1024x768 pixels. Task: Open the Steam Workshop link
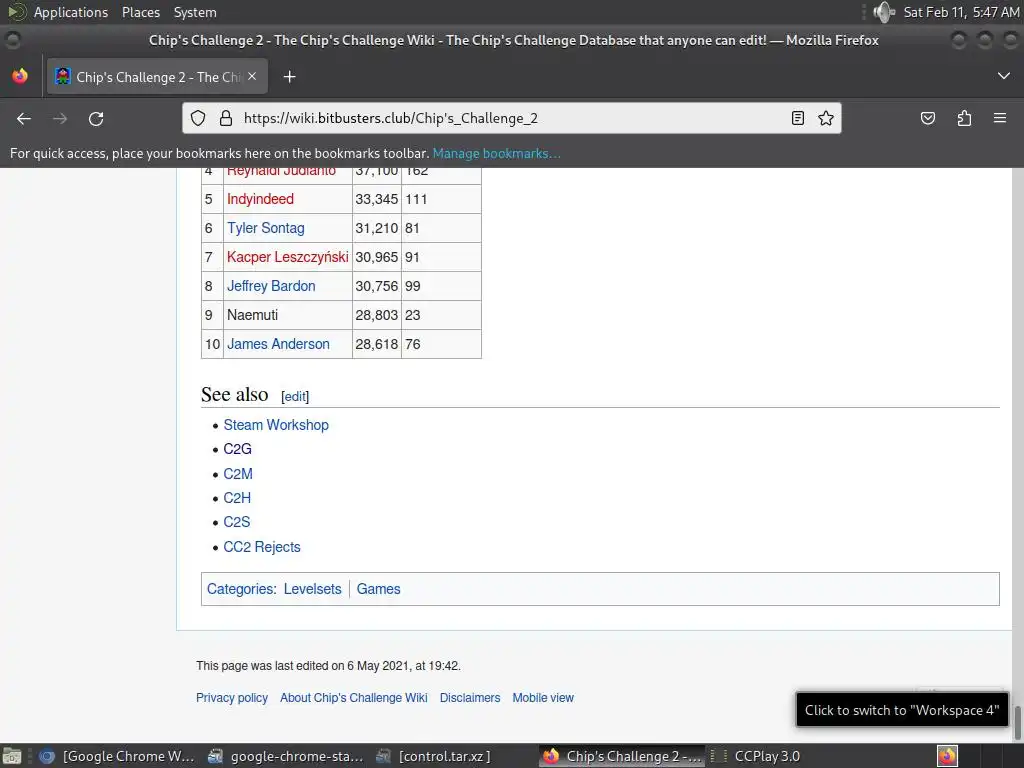[276, 425]
